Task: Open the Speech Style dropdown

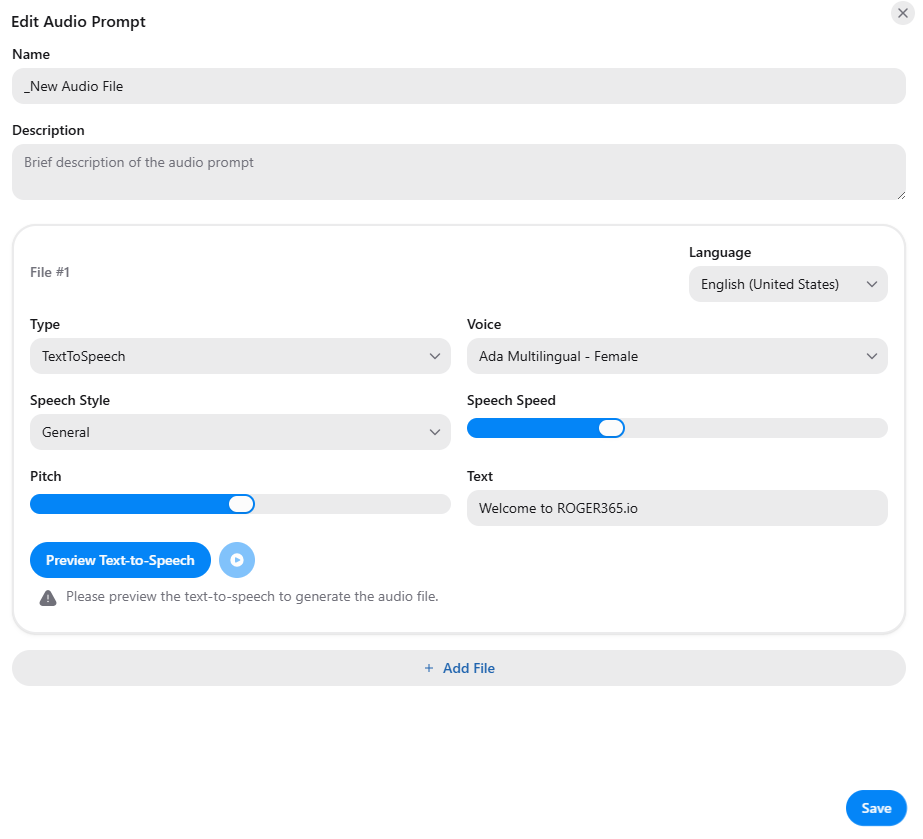Action: (240, 432)
